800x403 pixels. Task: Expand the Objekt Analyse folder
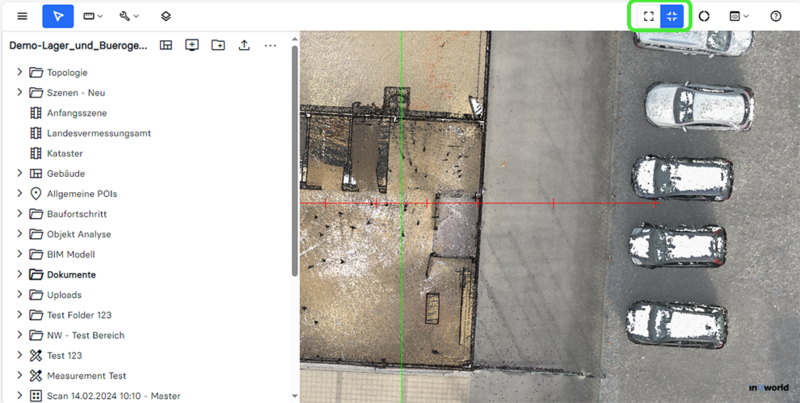19,234
